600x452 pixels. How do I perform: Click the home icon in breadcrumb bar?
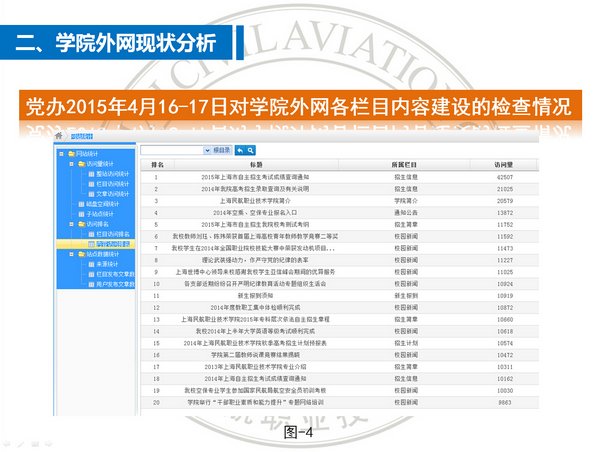[59, 134]
